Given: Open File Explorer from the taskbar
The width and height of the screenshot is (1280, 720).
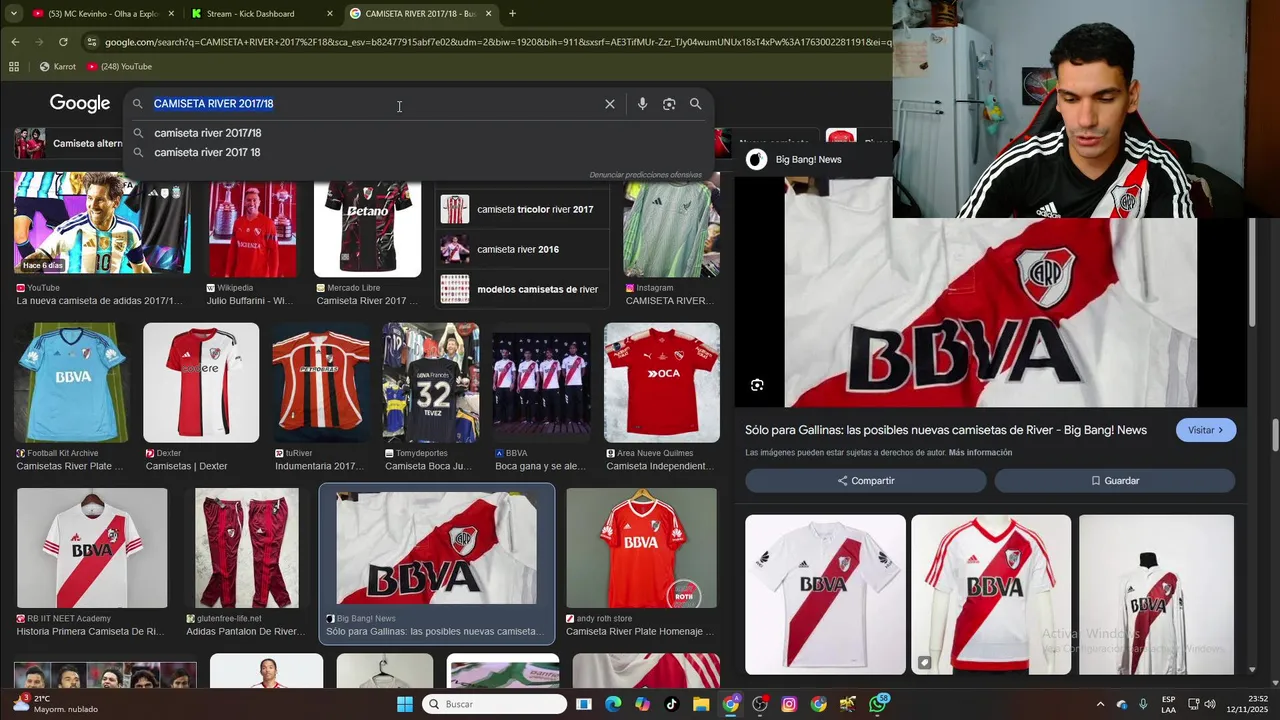Looking at the screenshot, I should pyautogui.click(x=701, y=704).
